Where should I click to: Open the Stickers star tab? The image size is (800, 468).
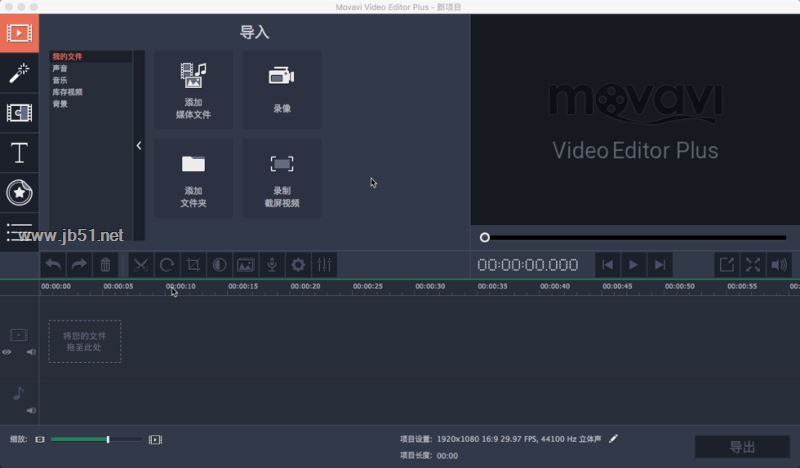19,192
